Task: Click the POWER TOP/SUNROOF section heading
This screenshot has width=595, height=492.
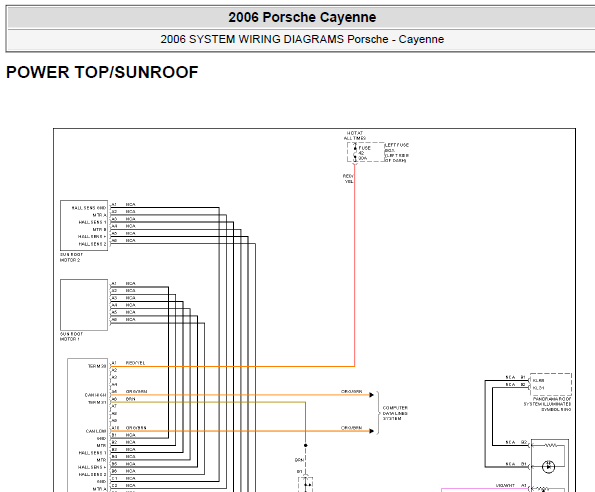Action: point(102,72)
